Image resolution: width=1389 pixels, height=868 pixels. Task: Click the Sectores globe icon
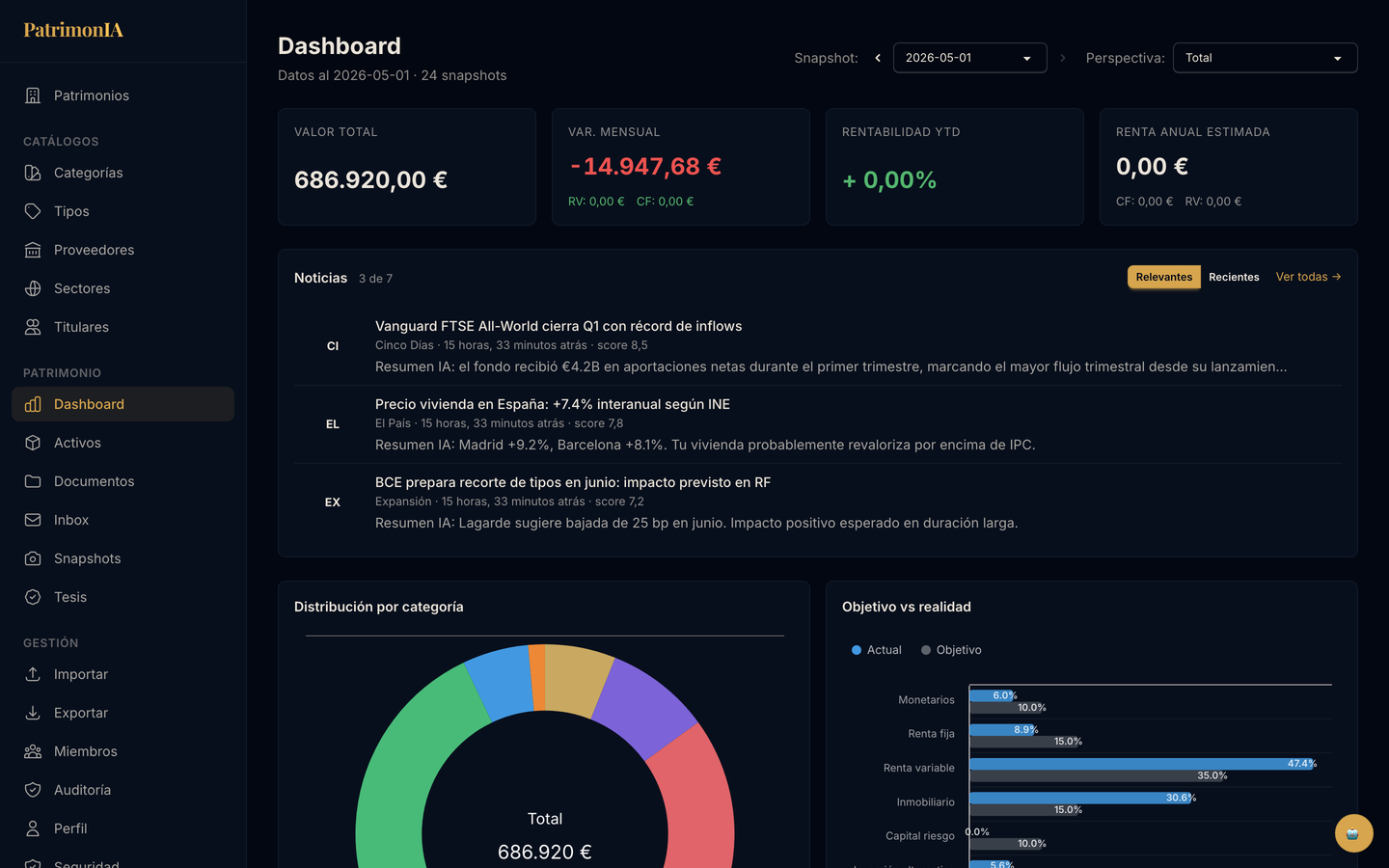click(x=33, y=288)
